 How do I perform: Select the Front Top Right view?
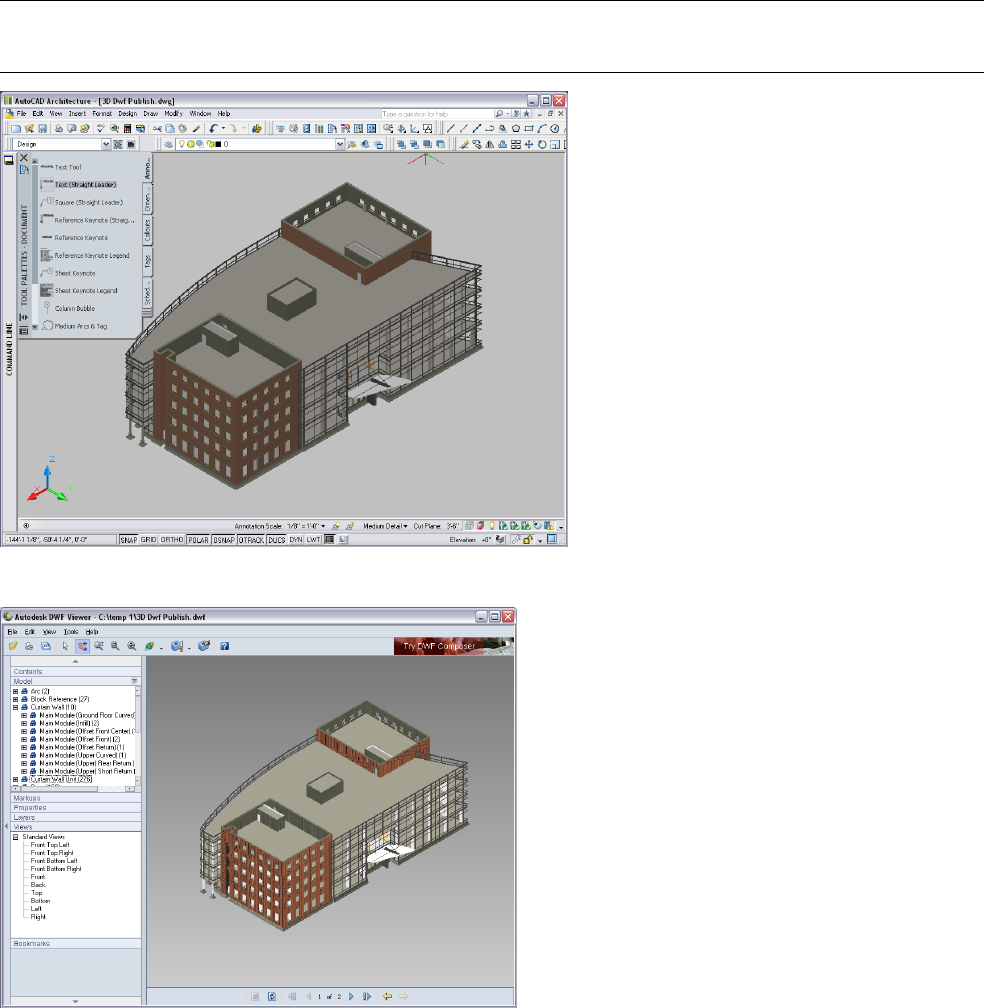point(52,853)
